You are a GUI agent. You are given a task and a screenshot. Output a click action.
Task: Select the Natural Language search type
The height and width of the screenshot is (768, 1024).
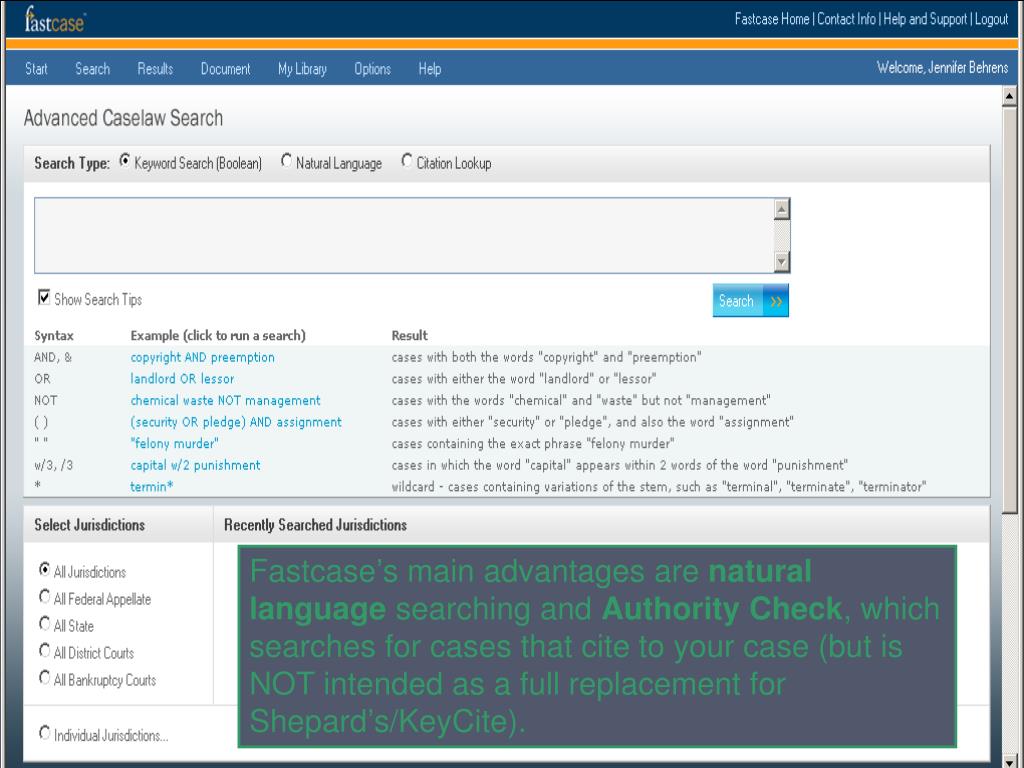(x=286, y=161)
